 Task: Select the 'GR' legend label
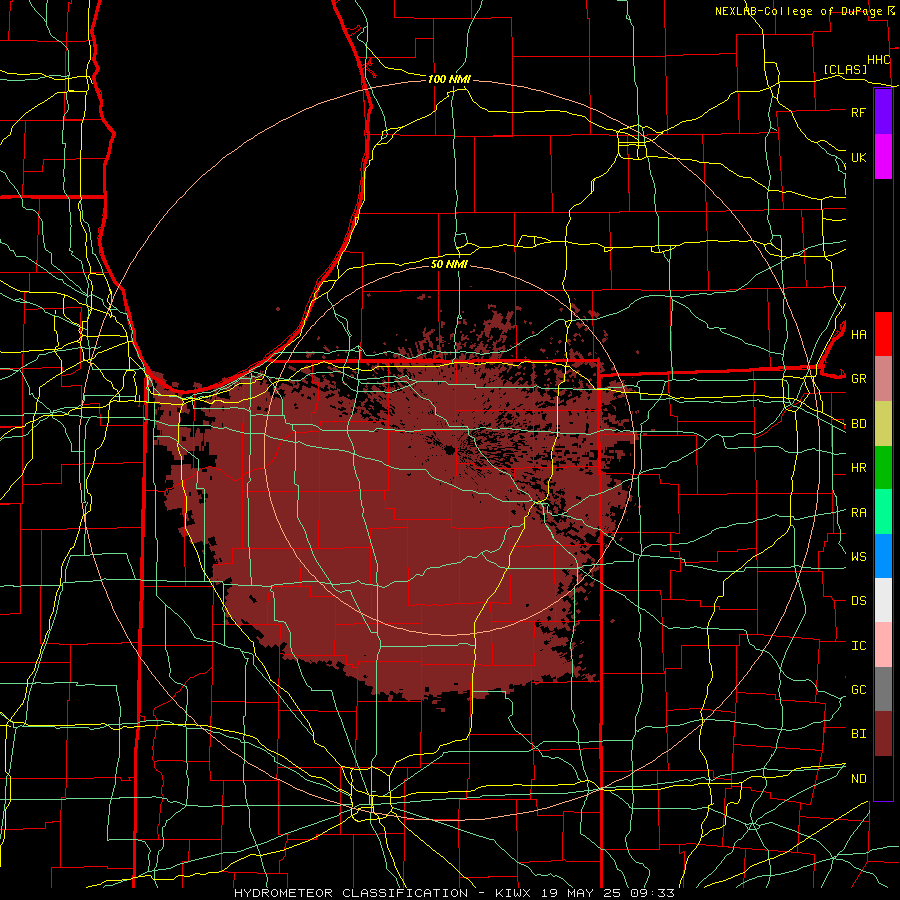pos(858,379)
